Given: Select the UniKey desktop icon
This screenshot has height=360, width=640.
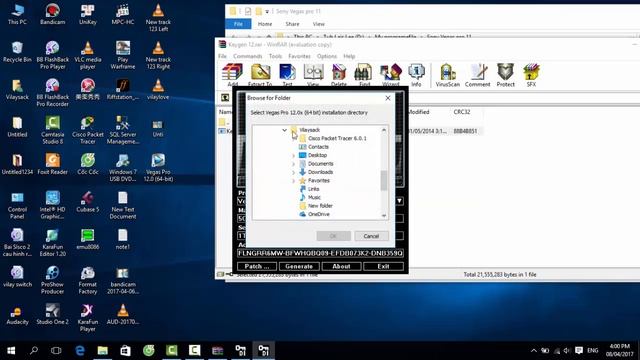Looking at the screenshot, I should (87, 14).
